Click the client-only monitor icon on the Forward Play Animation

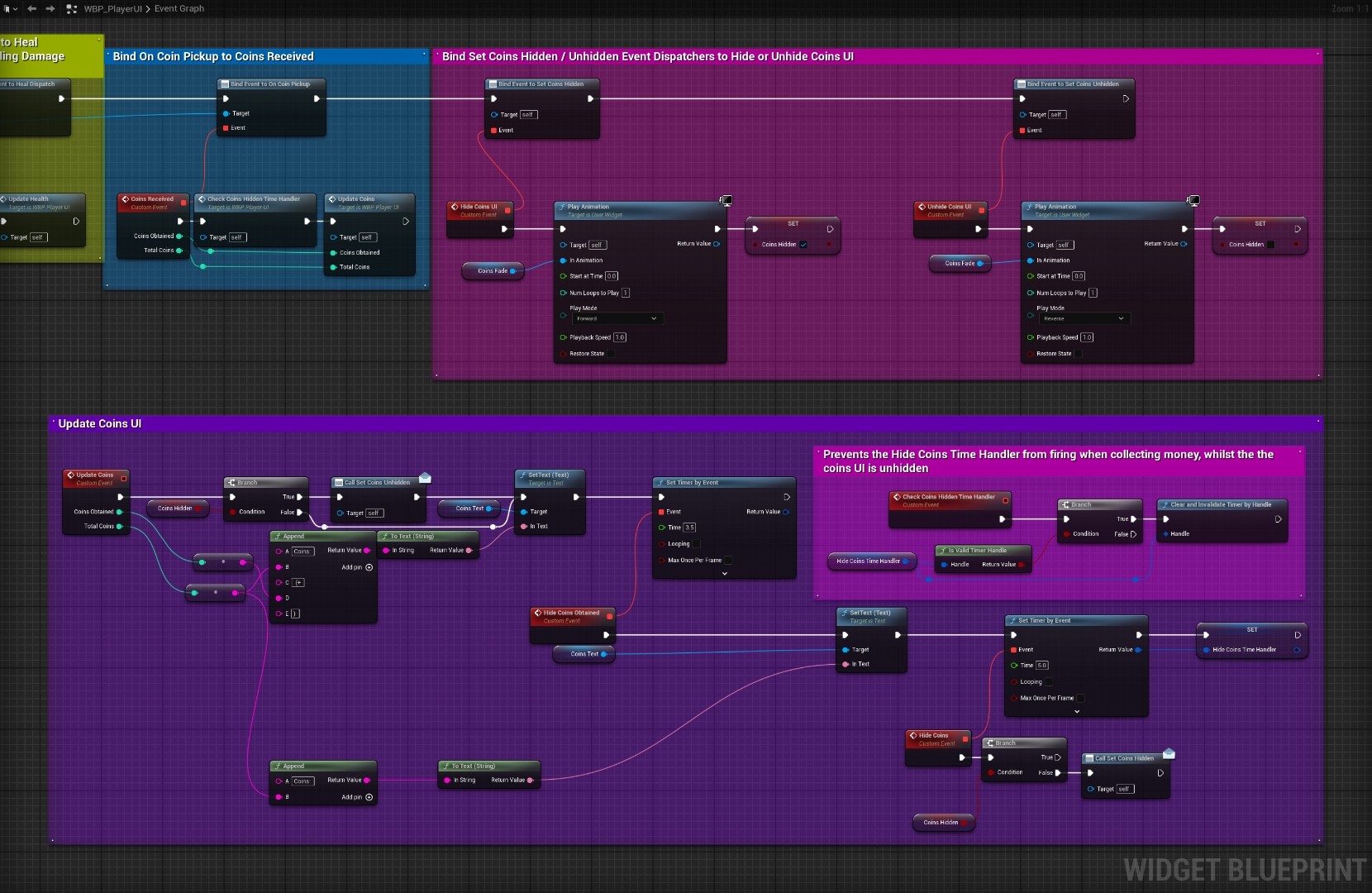tap(726, 200)
